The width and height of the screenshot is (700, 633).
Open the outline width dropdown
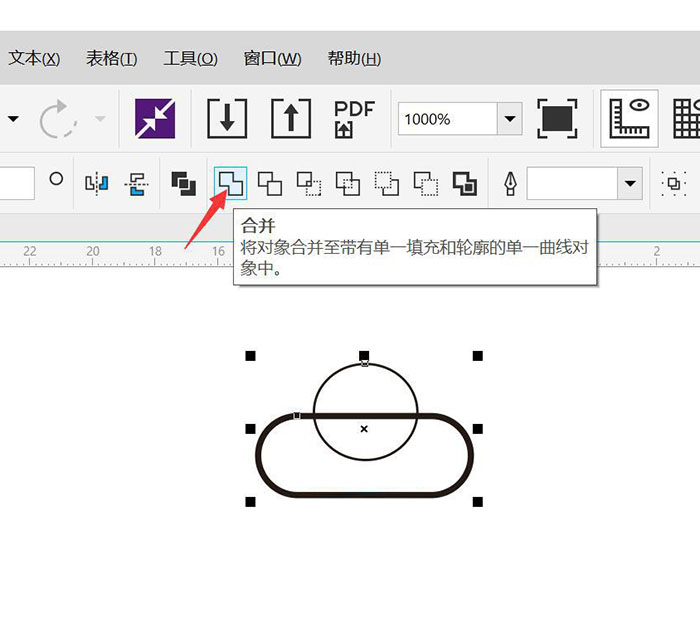(630, 183)
